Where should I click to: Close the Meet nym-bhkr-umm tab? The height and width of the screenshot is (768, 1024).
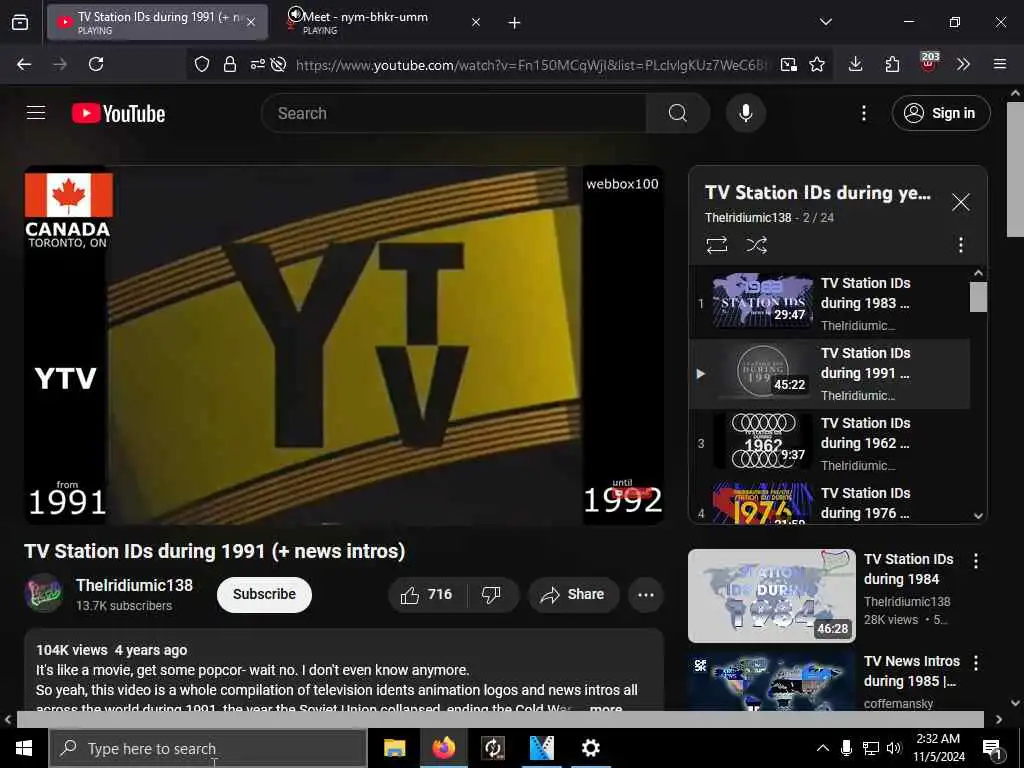point(476,22)
